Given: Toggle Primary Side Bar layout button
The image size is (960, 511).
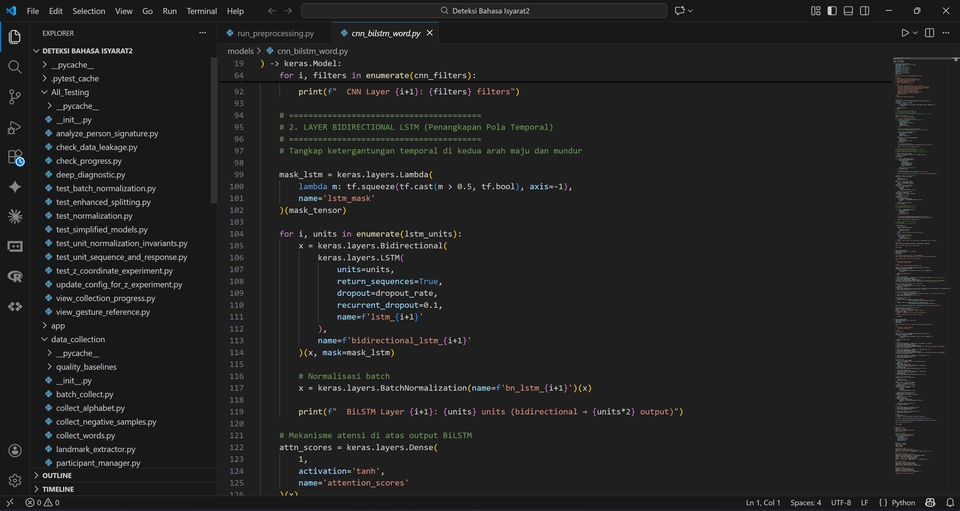Looking at the screenshot, I should [x=832, y=11].
